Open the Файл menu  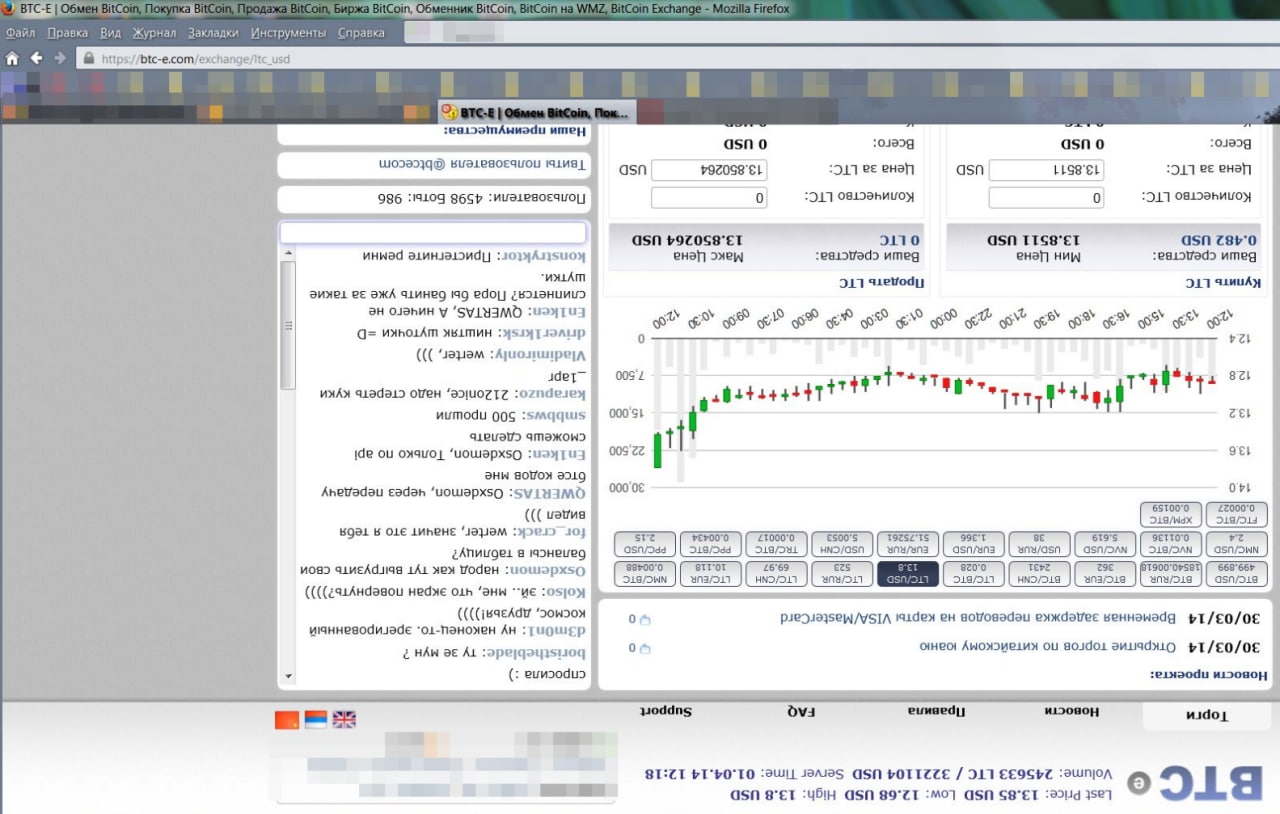tap(21, 32)
